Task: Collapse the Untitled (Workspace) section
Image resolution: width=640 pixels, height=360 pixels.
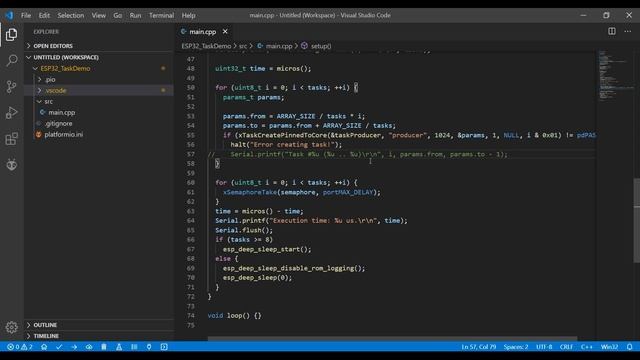Action: tap(99, 57)
